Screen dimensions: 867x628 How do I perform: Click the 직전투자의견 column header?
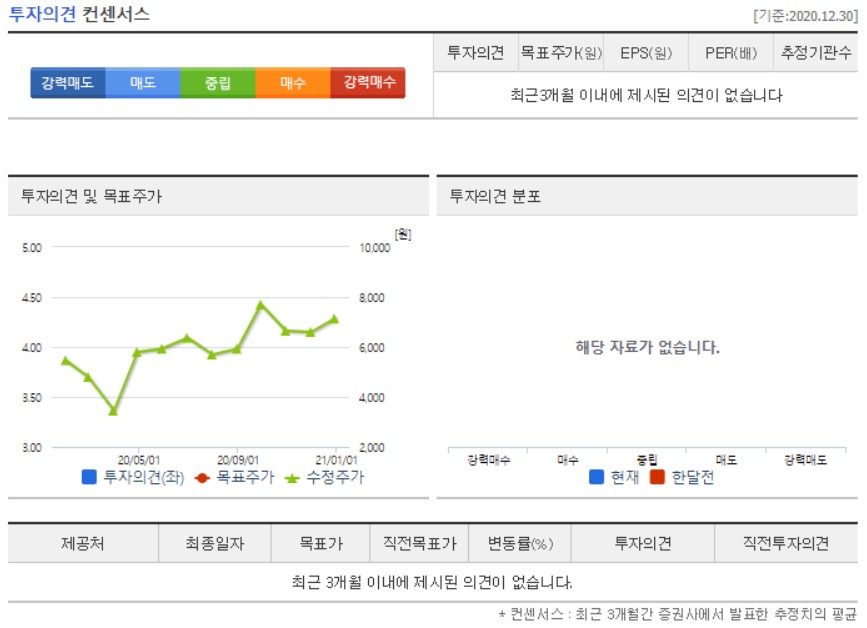click(786, 543)
